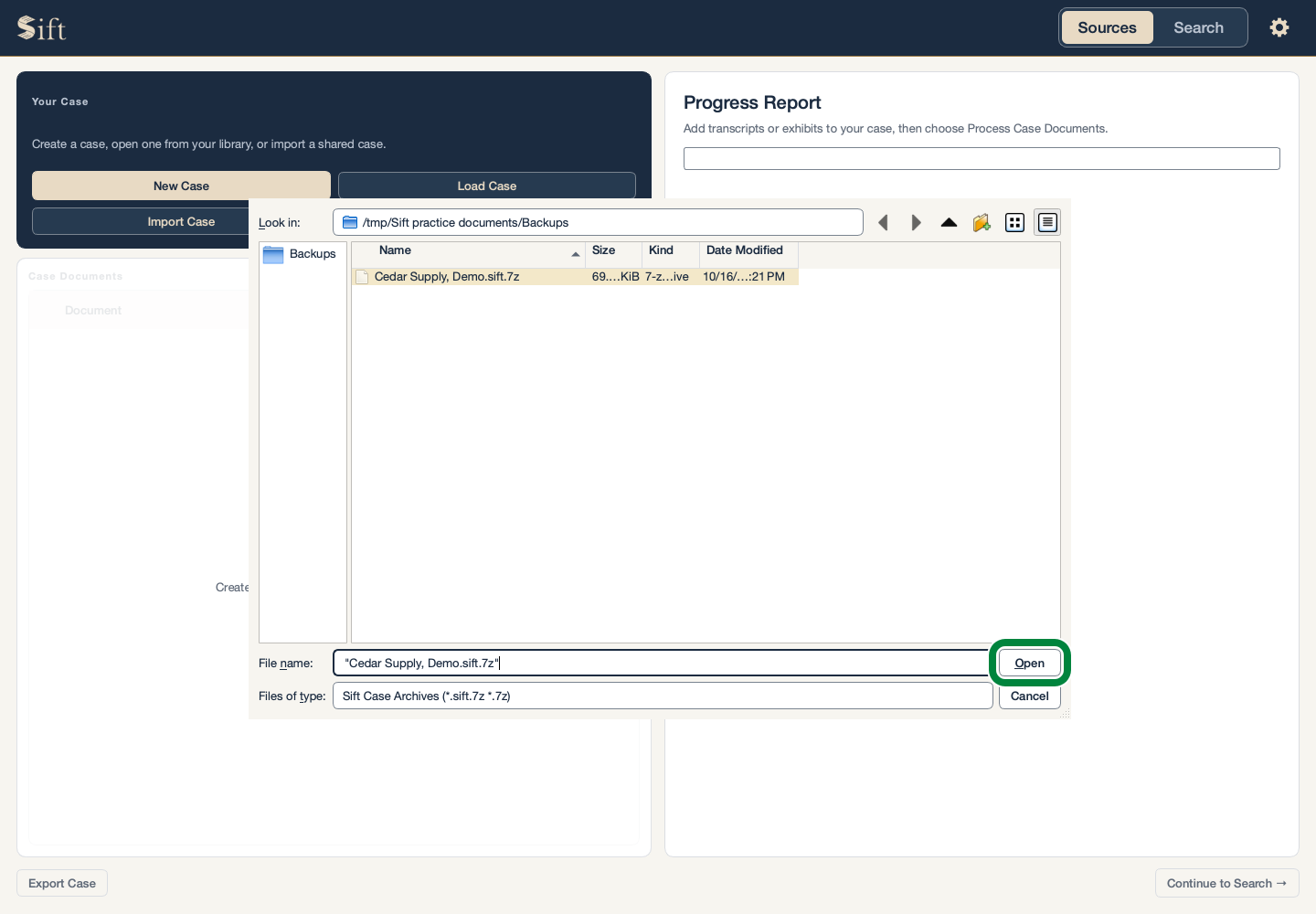The width and height of the screenshot is (1316, 914).
Task: Navigate to parent directory
Action: click(x=949, y=222)
